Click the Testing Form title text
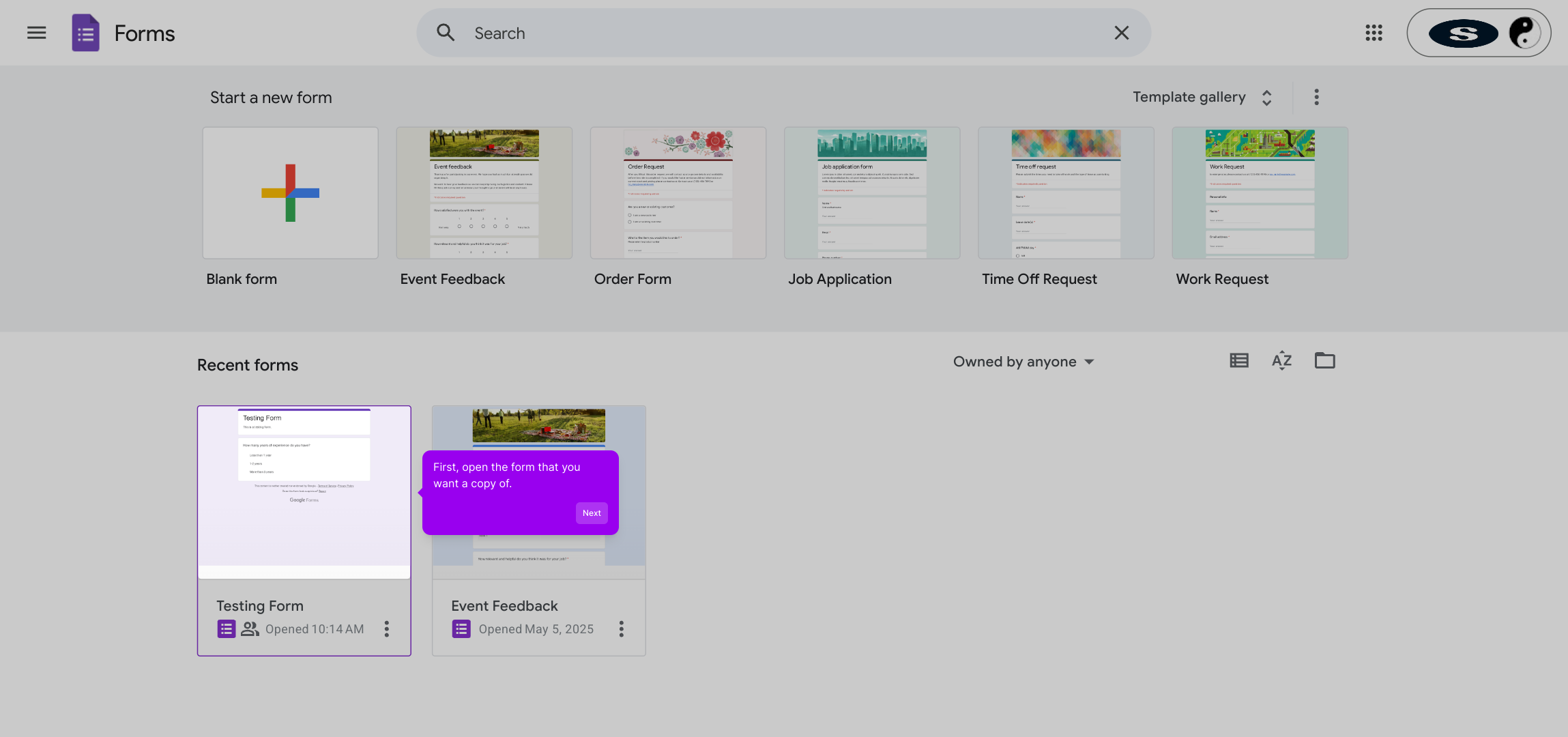Viewport: 1568px width, 737px height. click(x=260, y=605)
